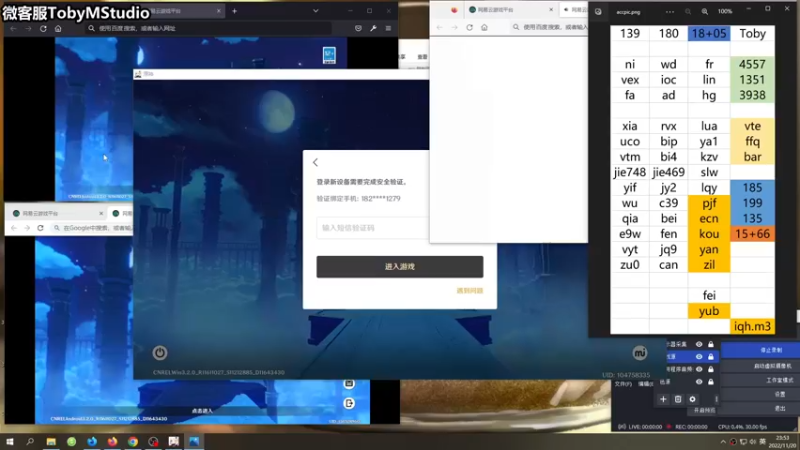
Task: Zoom out on accpic.png image viewer
Action: click(688, 11)
